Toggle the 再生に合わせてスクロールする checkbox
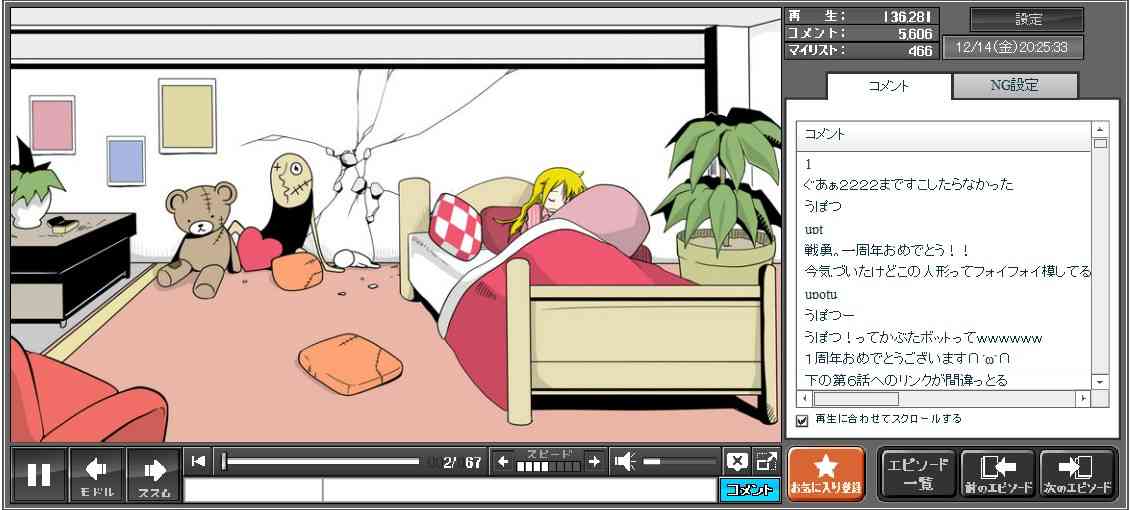1131x510 pixels. pyautogui.click(x=802, y=420)
